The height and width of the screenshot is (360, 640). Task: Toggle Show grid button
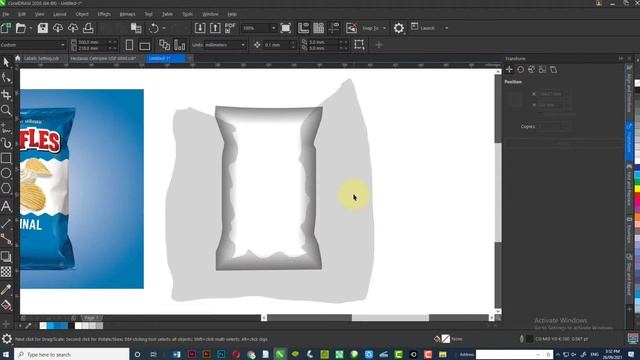point(318,28)
